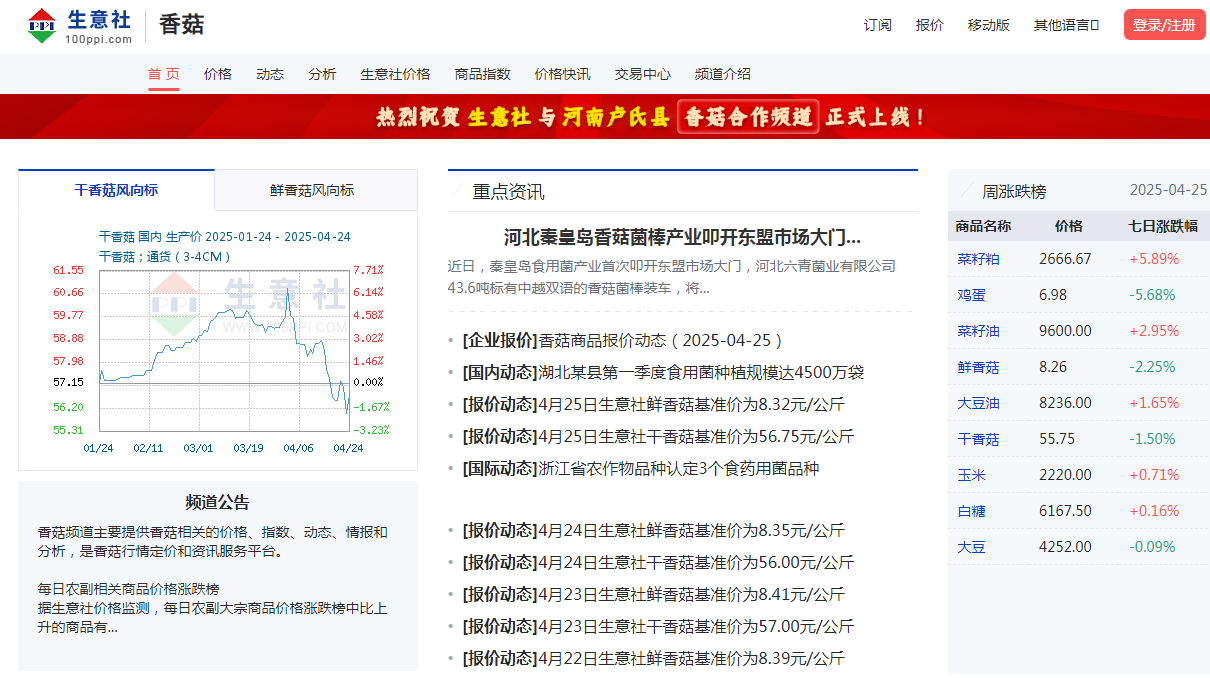Open 4月23日鲜香菇基准价为8.41元/公斤
The height and width of the screenshot is (678, 1210).
(x=691, y=594)
